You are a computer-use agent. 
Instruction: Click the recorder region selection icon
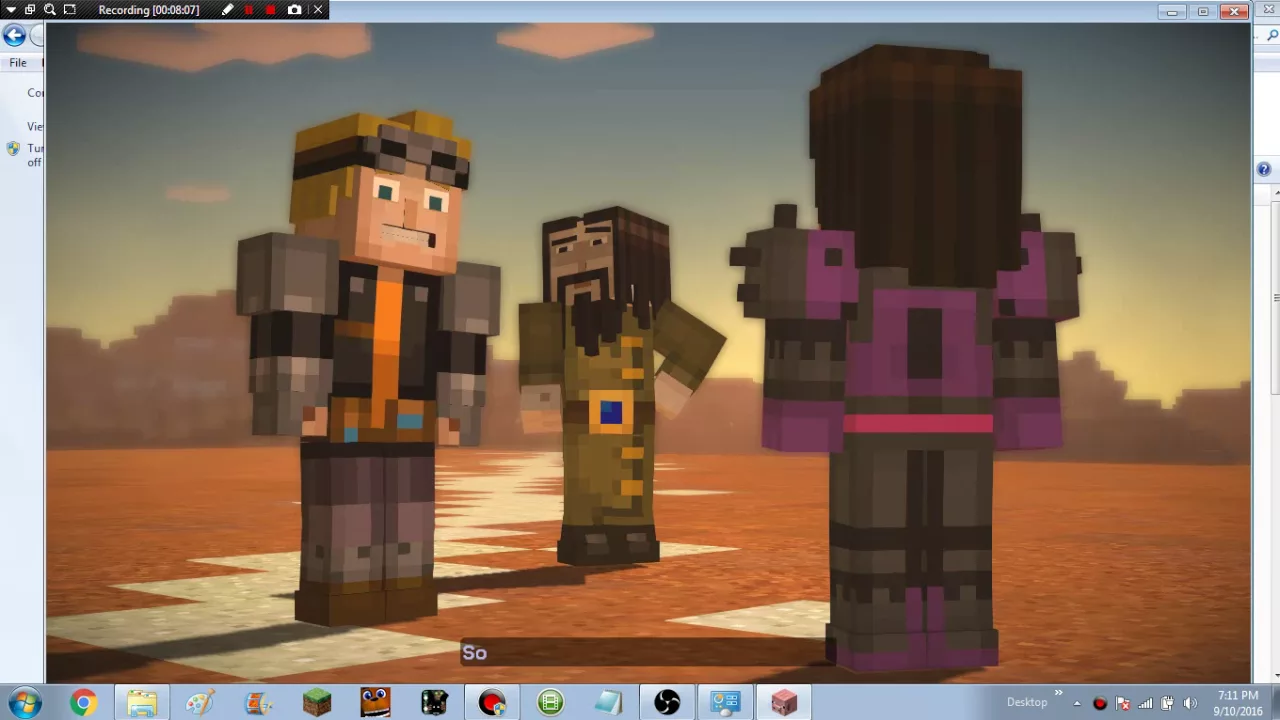(x=70, y=10)
